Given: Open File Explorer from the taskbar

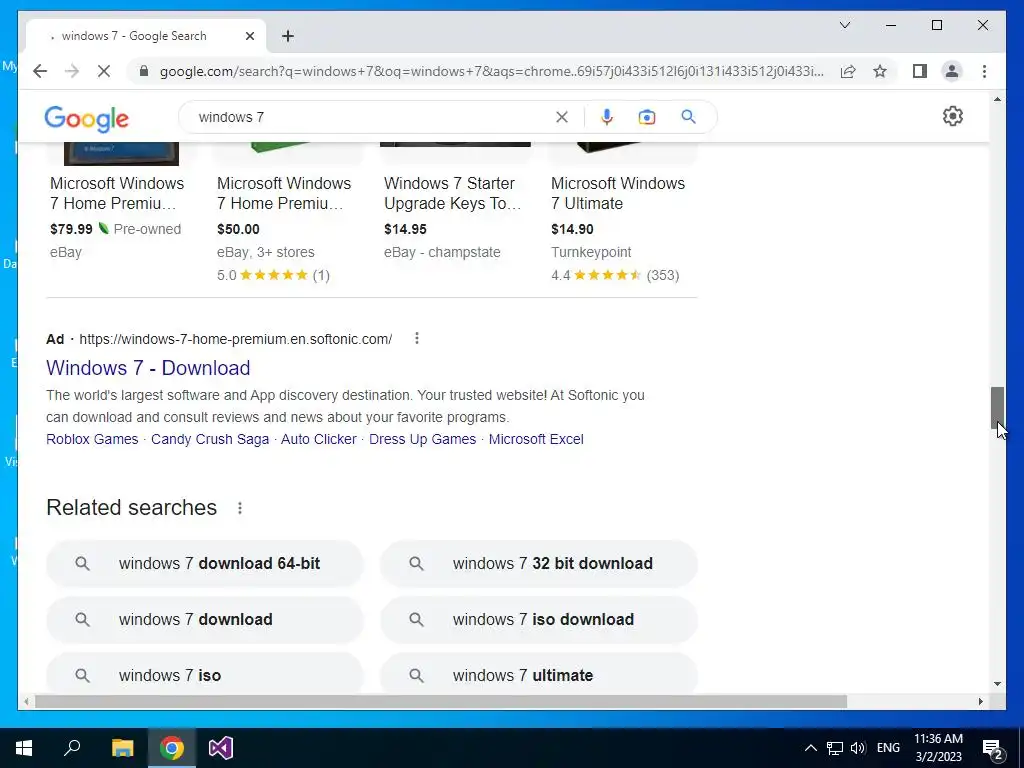Looking at the screenshot, I should [x=122, y=748].
